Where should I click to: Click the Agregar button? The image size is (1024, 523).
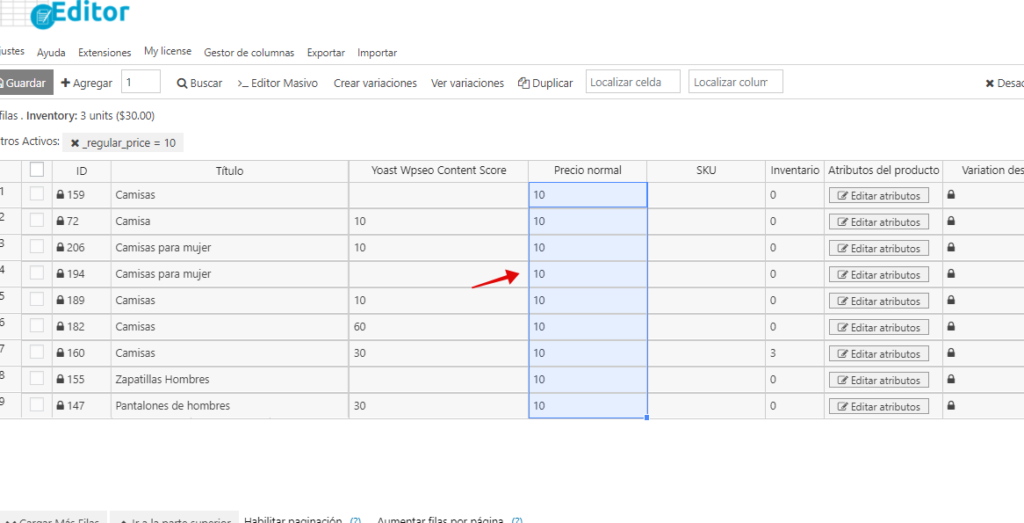86,83
